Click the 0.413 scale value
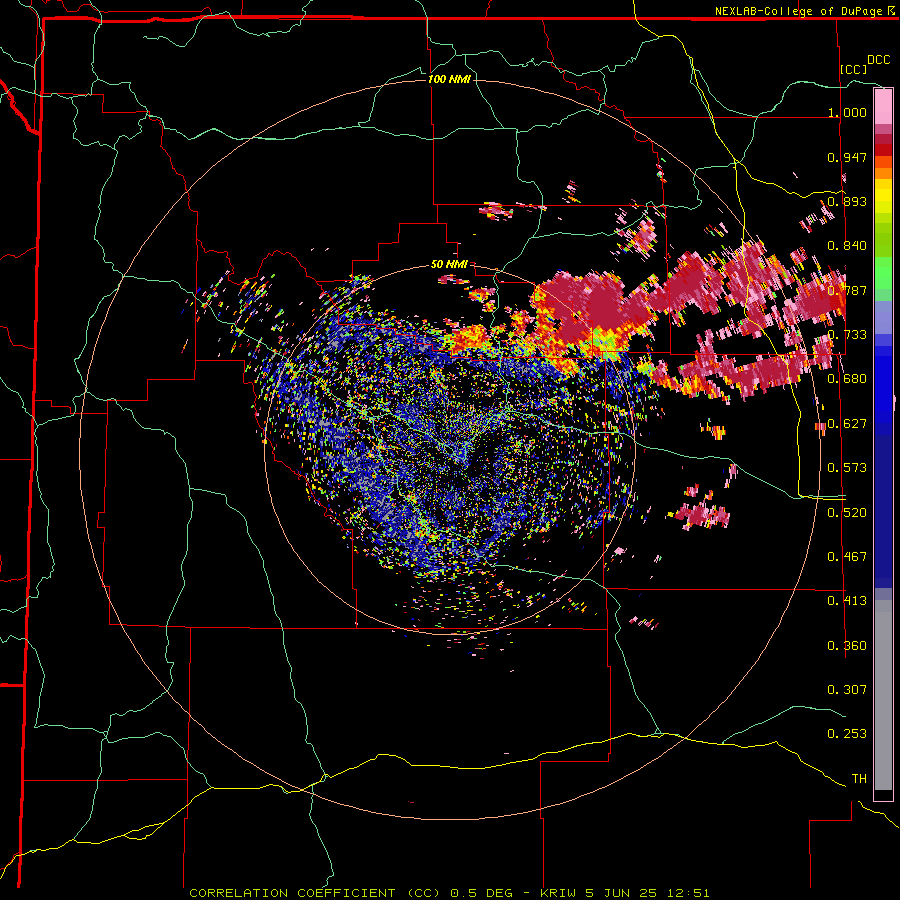 847,600
